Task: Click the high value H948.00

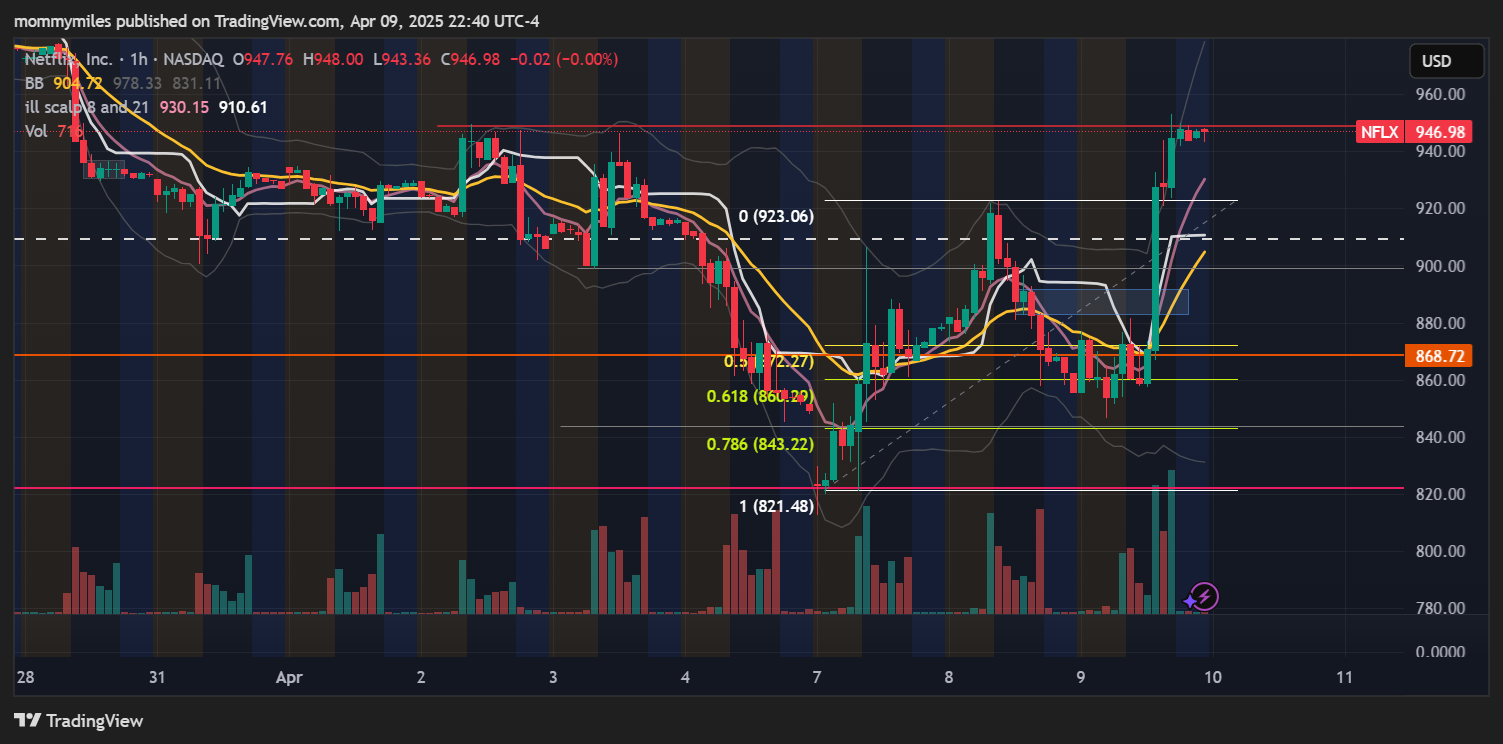Action: [x=333, y=59]
